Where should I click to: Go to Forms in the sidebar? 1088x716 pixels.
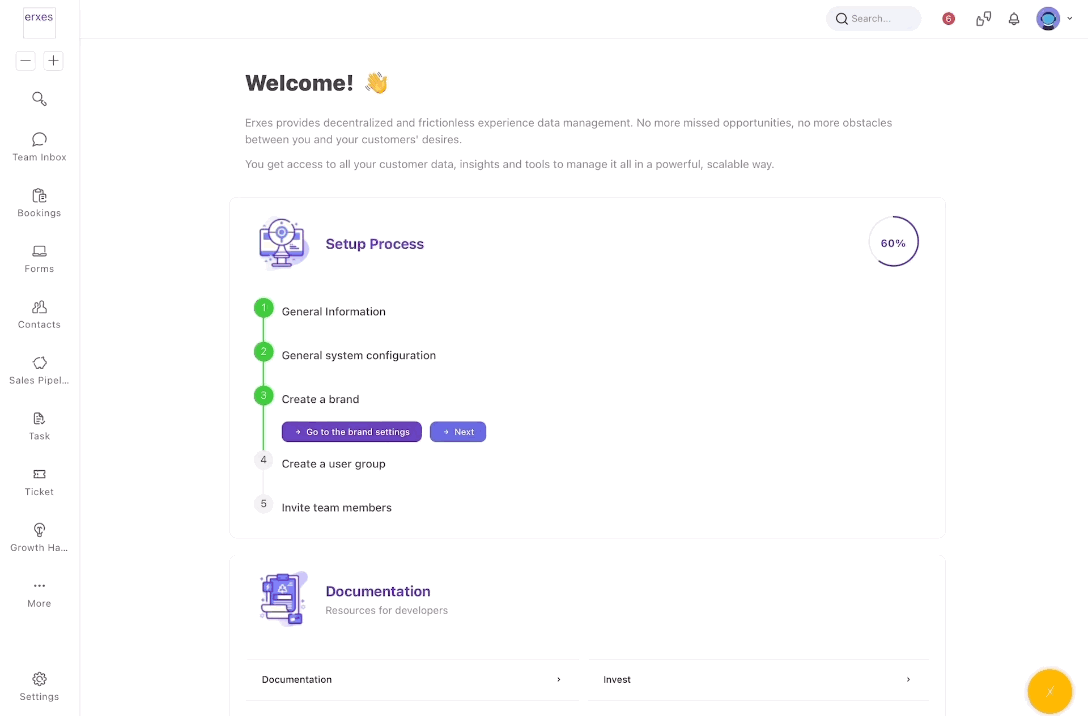pyautogui.click(x=39, y=259)
